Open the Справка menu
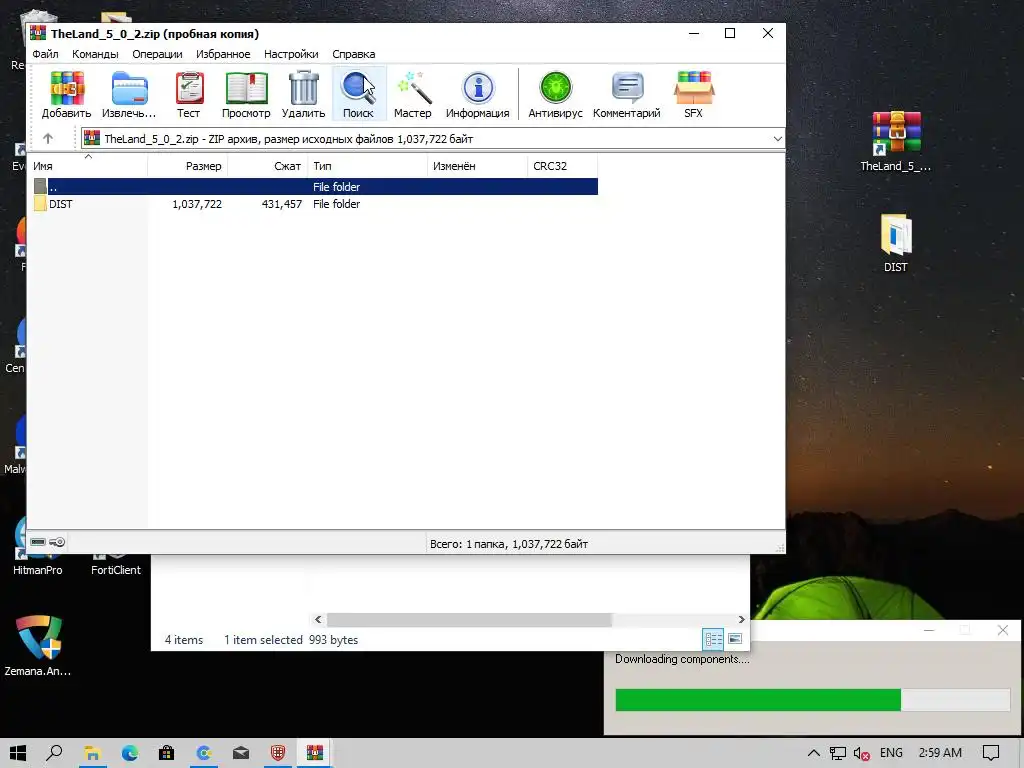Image resolution: width=1024 pixels, height=768 pixels. coord(353,54)
